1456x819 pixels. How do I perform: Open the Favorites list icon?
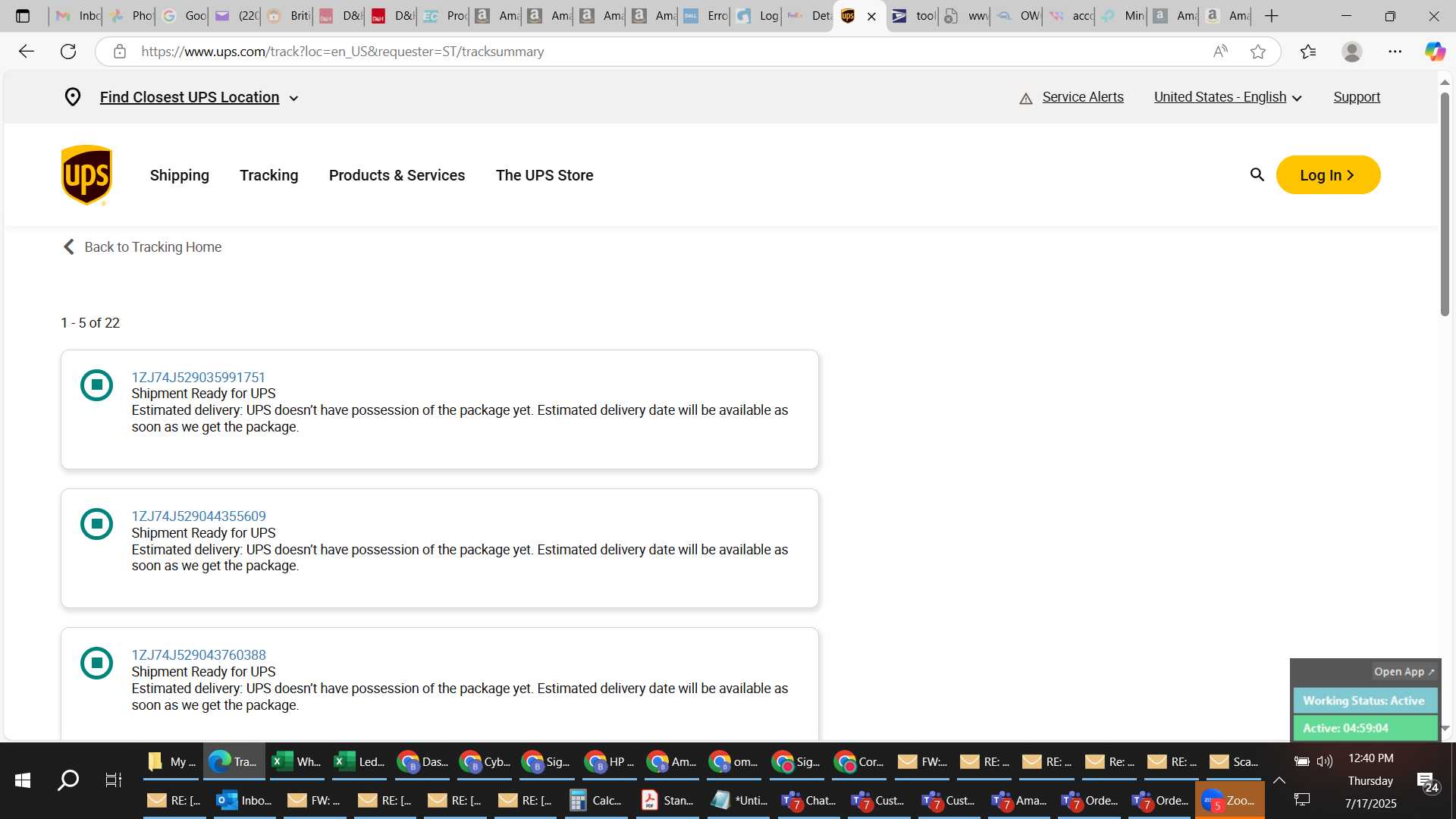[1307, 52]
